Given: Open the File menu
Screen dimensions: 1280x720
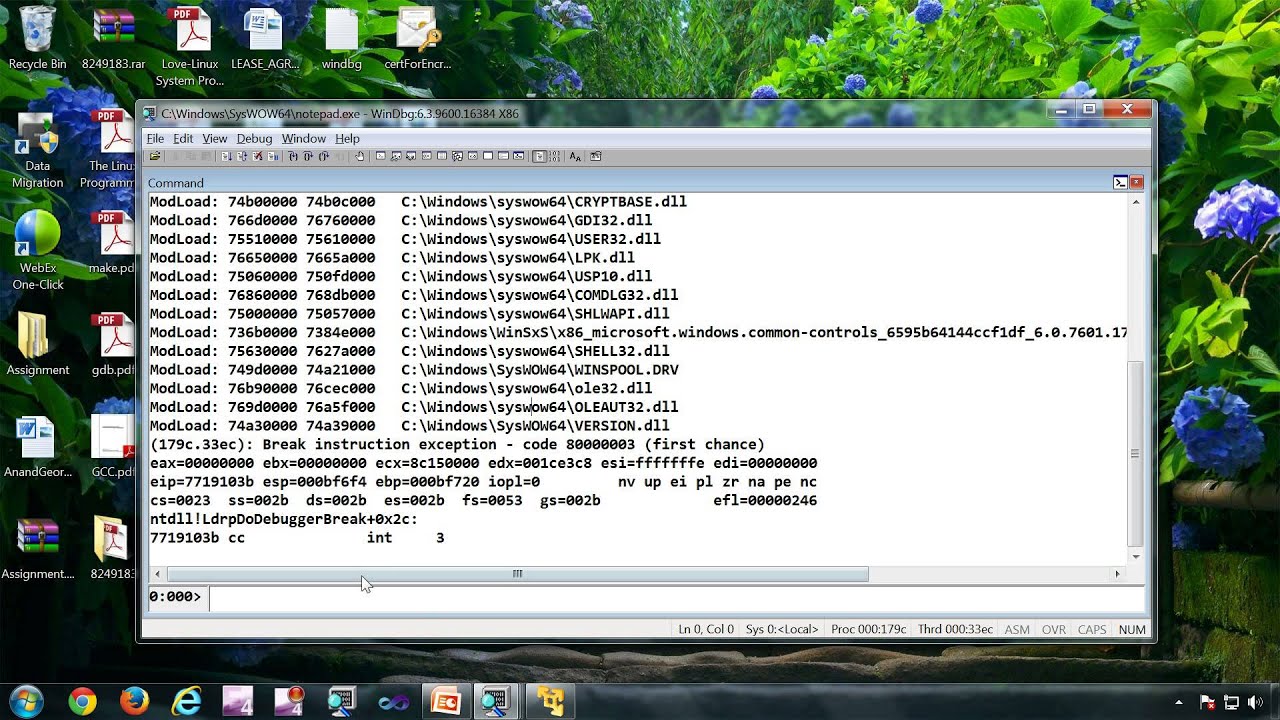Looking at the screenshot, I should tap(155, 138).
